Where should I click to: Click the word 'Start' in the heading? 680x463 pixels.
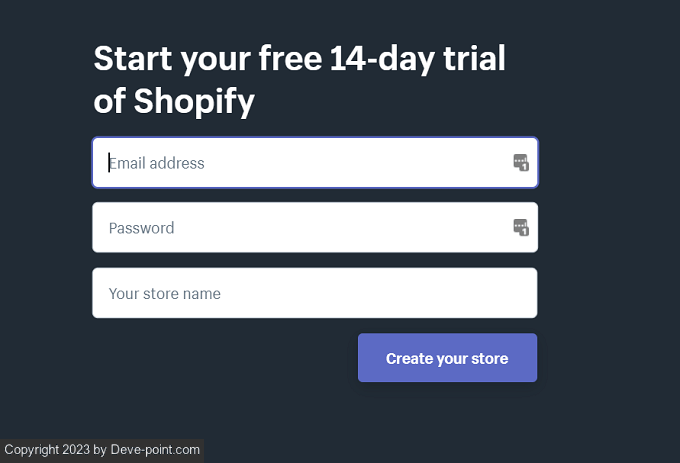(x=133, y=58)
